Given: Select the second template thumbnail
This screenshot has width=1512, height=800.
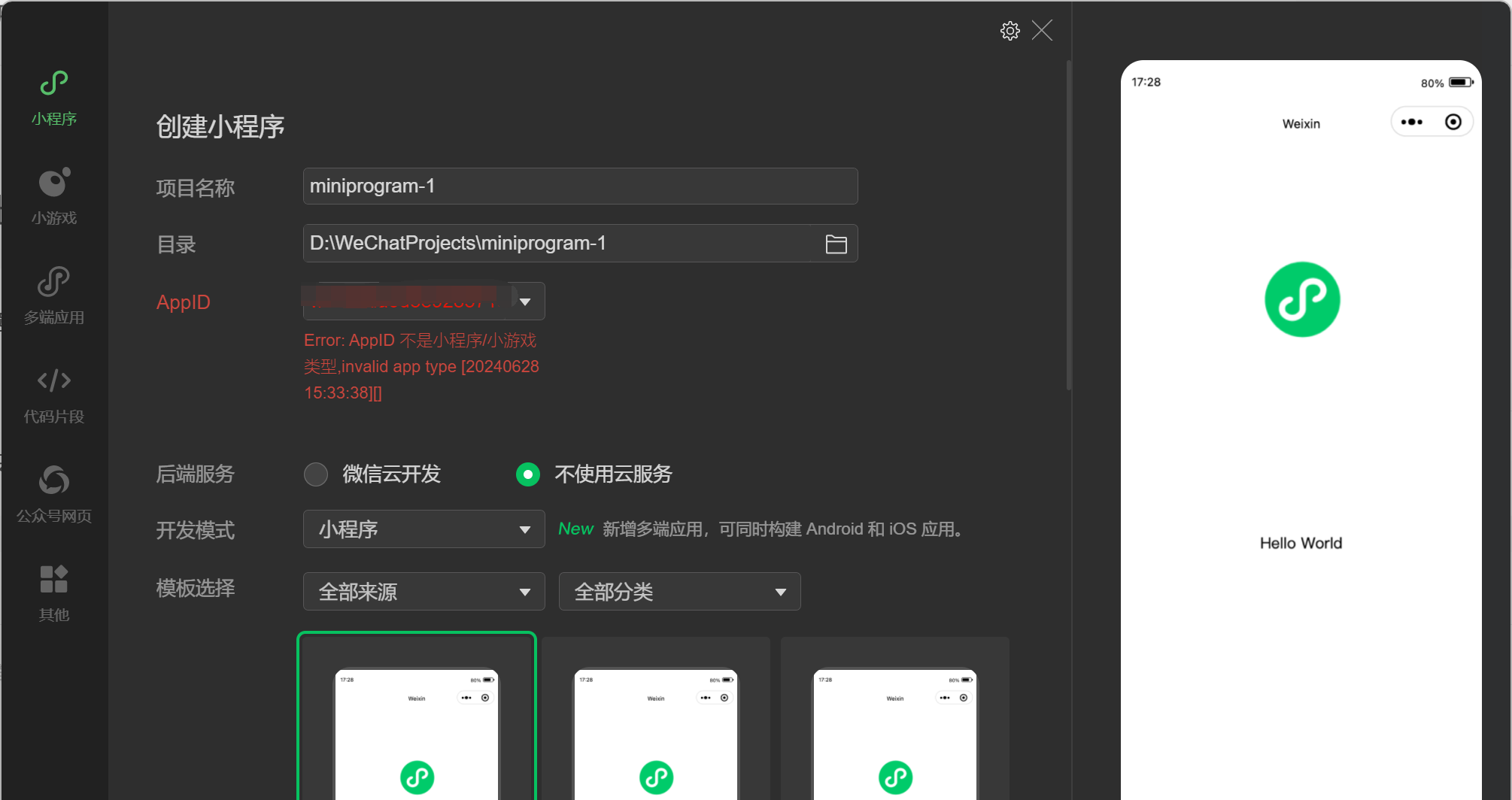Looking at the screenshot, I should point(656,719).
